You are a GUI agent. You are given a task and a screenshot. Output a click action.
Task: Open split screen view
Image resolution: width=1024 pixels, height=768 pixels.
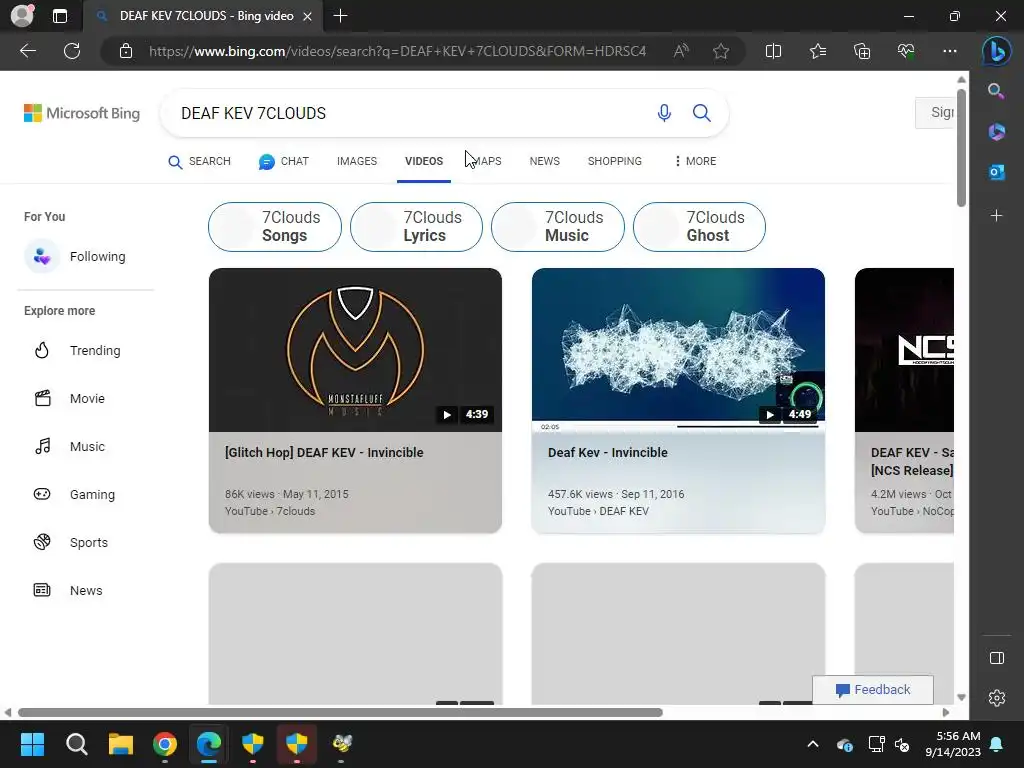[x=773, y=51]
